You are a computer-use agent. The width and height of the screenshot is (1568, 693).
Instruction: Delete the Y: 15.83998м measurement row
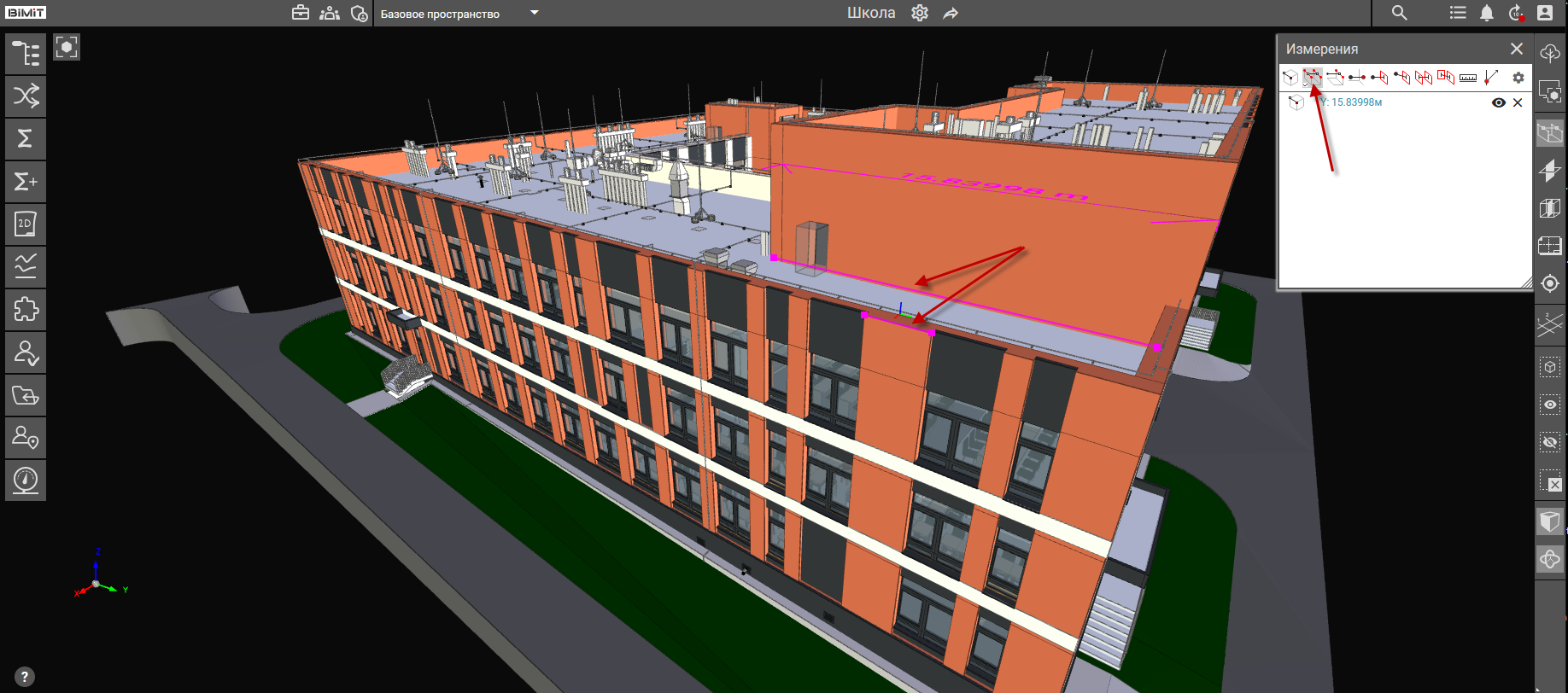pos(1518,102)
